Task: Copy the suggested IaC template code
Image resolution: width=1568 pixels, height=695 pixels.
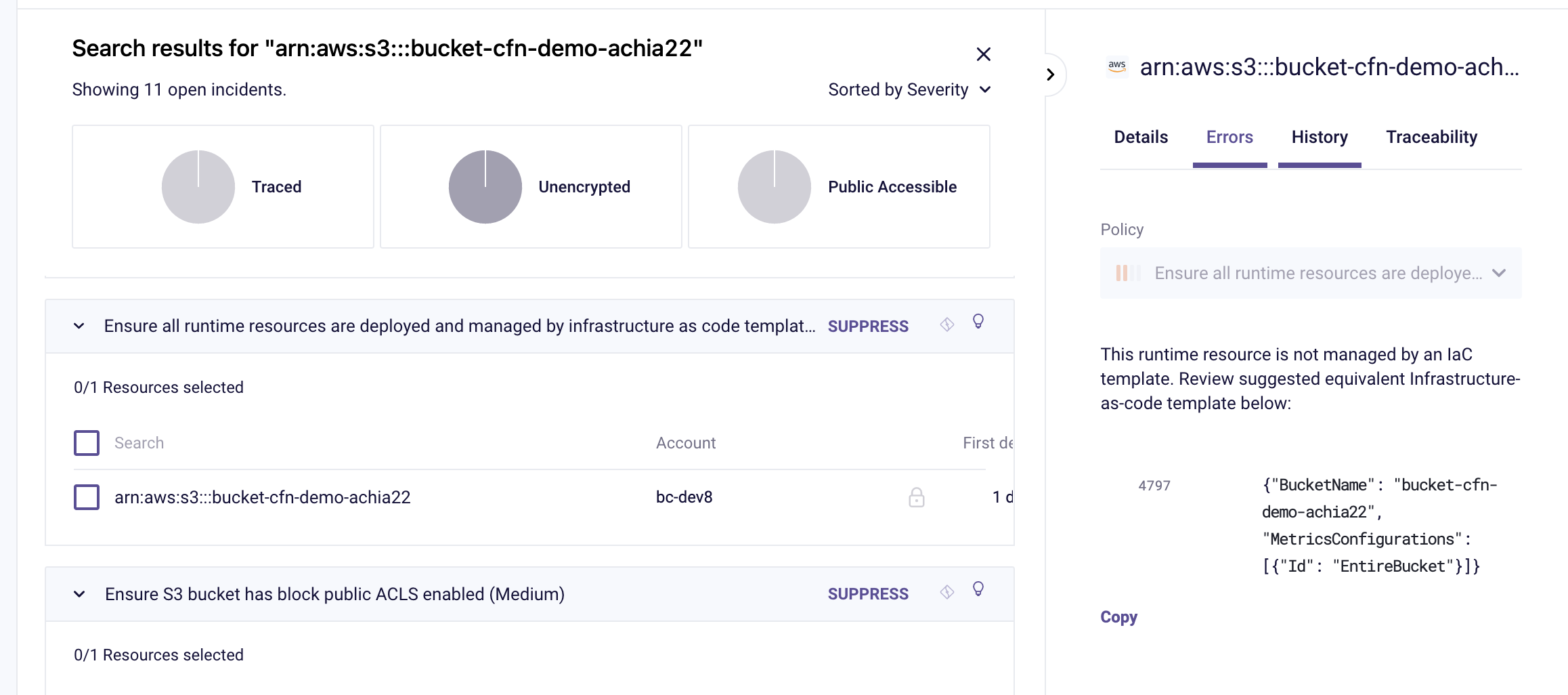Action: tap(1118, 617)
